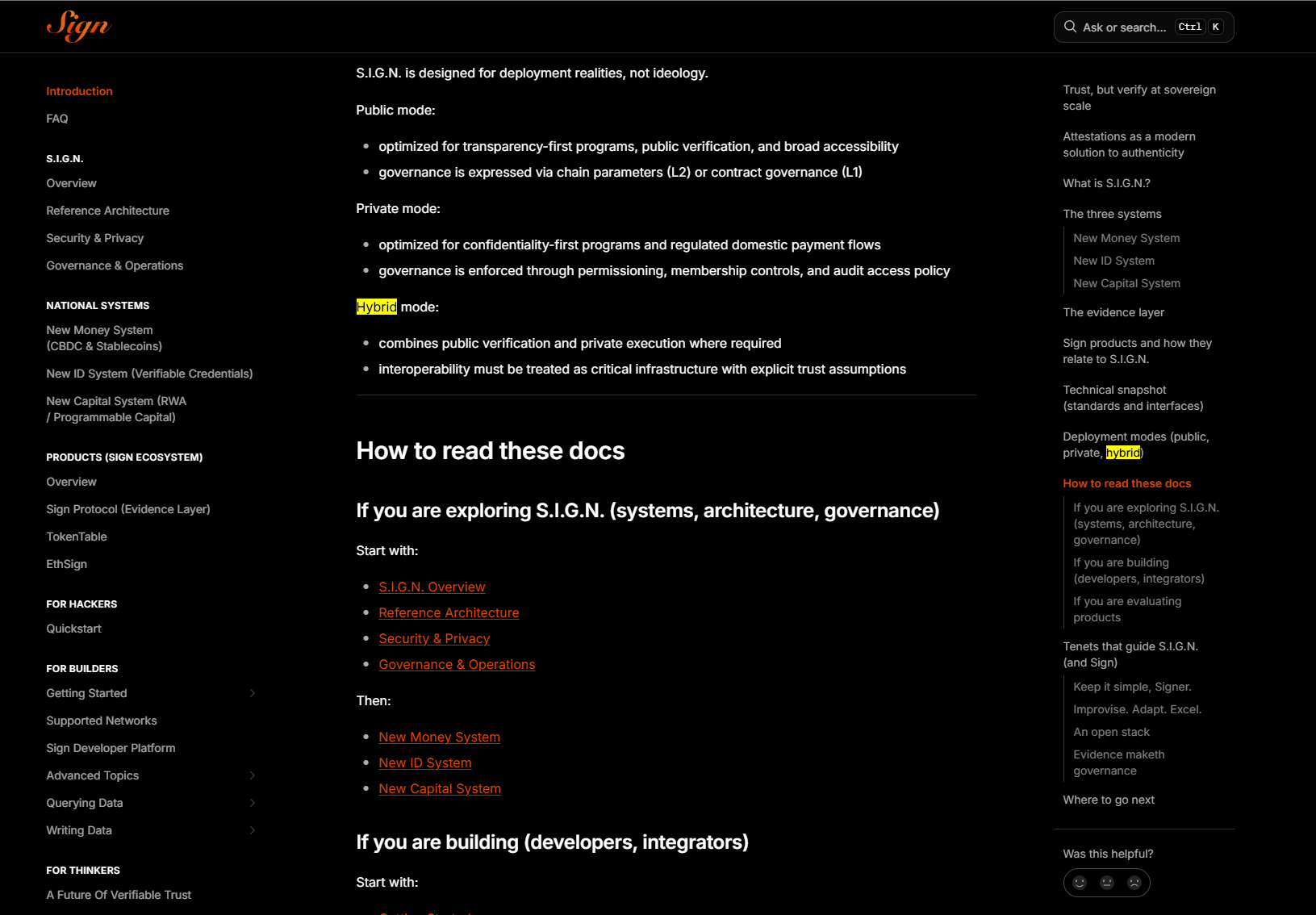Follow the New Capital System content link
Screen dimensions: 1316x915
tap(440, 789)
